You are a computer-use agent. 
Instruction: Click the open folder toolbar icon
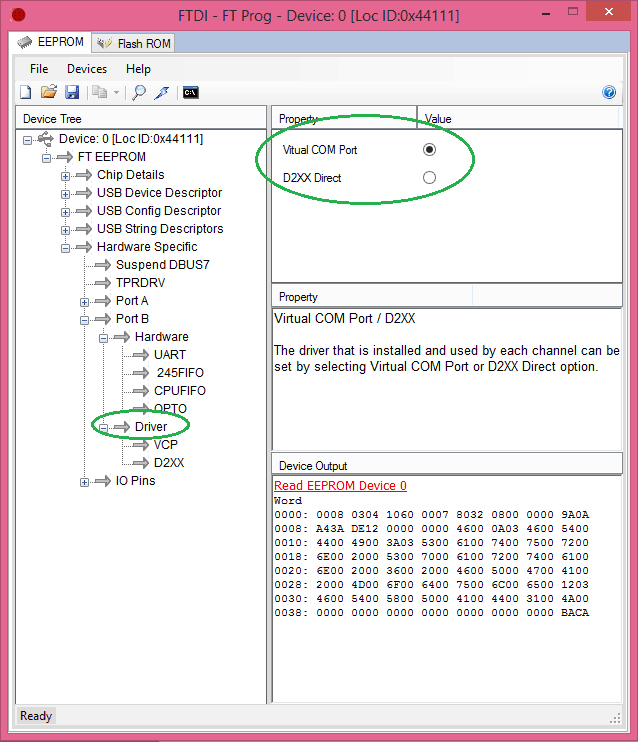pos(48,92)
